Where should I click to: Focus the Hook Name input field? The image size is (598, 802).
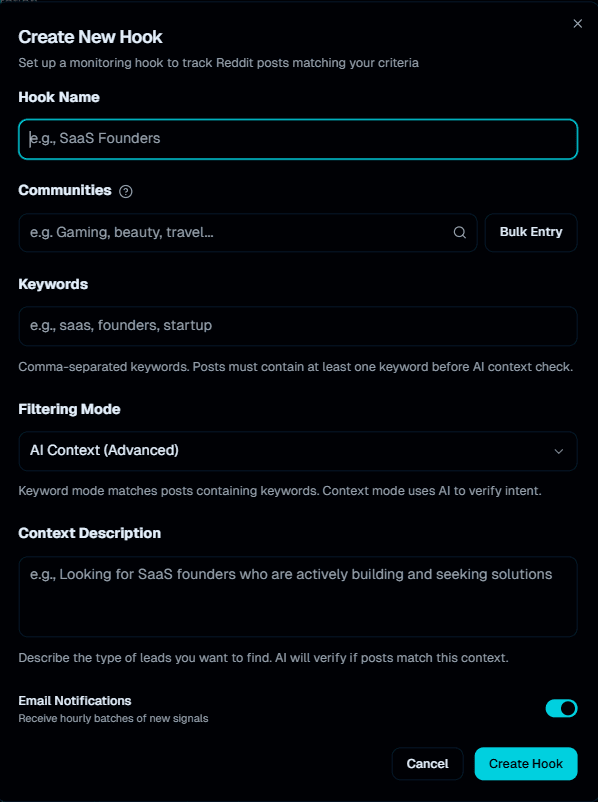click(297, 139)
